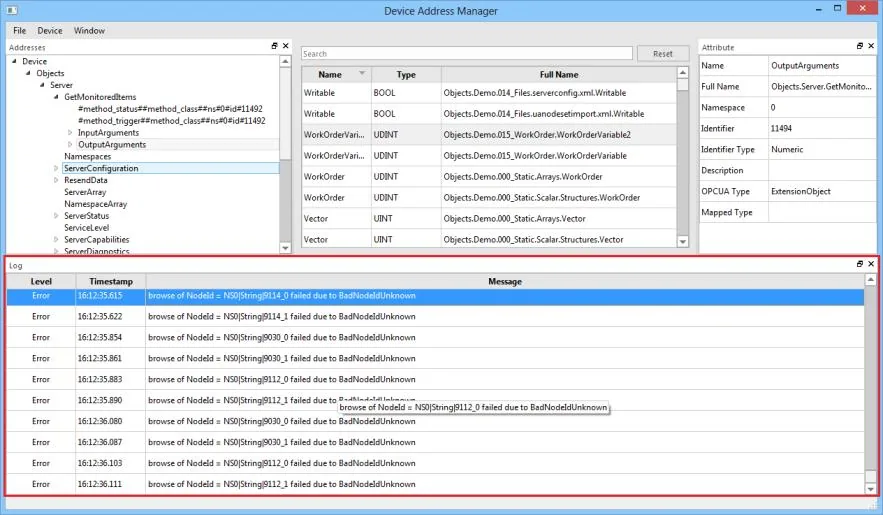Select row Objects.Demo.014_Files.serverconfig.xml.Writable
Screen dimensions: 883x515
tap(489, 93)
